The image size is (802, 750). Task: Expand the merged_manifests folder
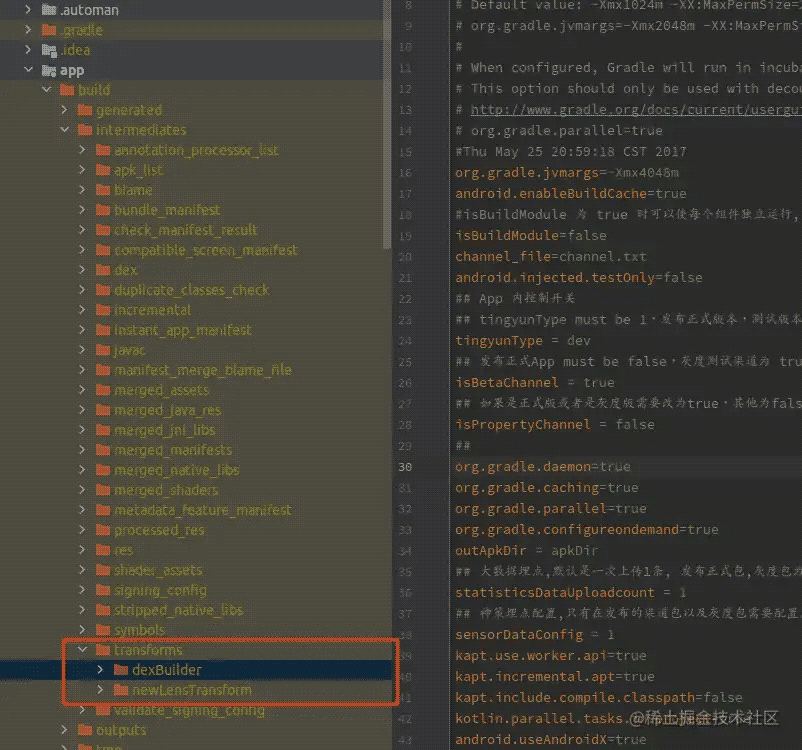82,450
